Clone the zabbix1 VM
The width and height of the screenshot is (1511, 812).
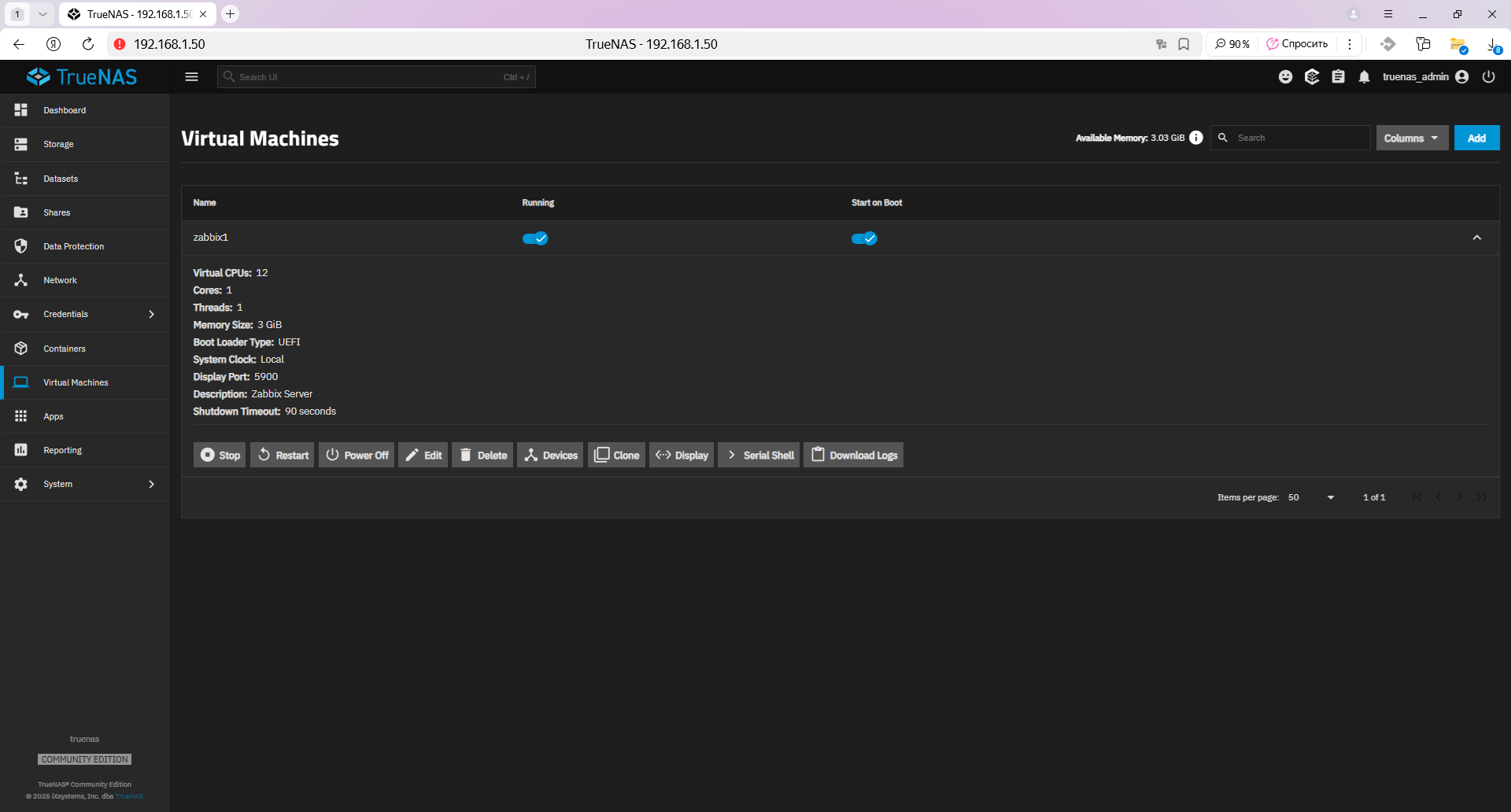click(616, 455)
